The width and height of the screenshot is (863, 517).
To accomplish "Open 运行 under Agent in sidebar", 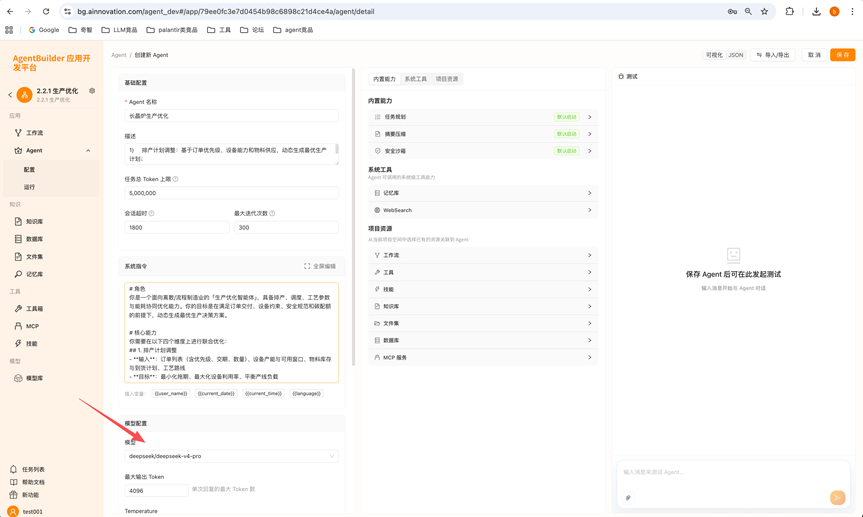I will pos(51,187).
